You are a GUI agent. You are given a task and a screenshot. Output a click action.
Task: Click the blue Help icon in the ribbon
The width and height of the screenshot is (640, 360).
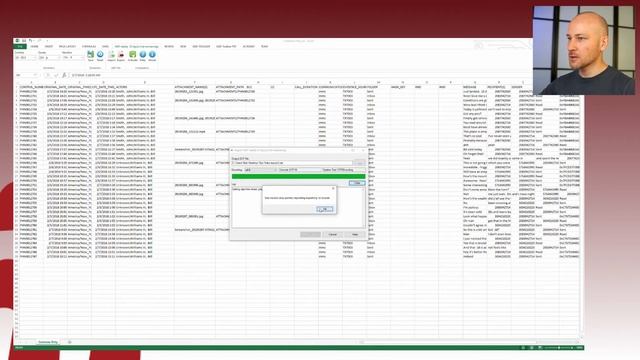[x=143, y=56]
